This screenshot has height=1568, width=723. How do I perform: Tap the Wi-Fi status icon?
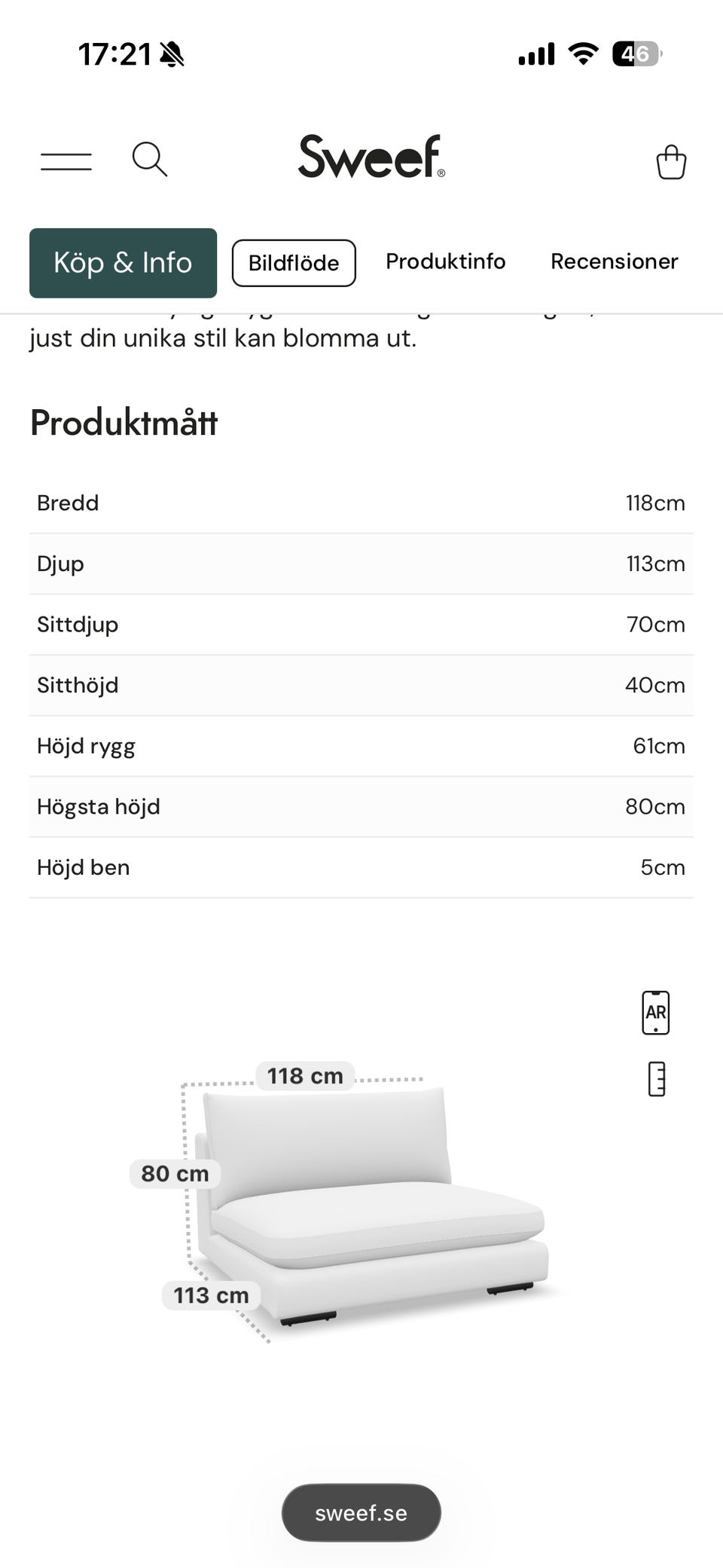[x=583, y=53]
